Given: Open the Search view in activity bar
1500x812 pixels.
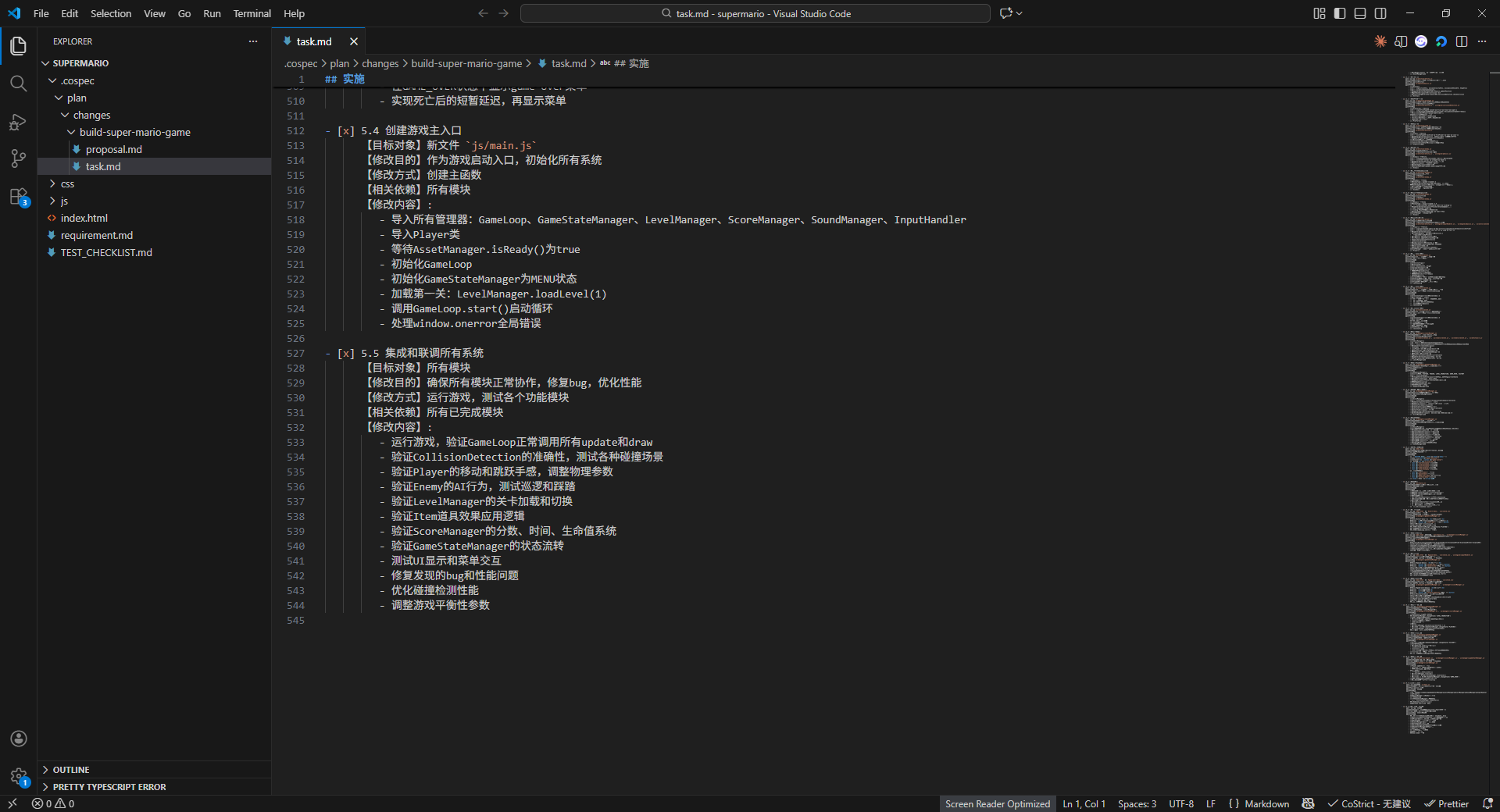Looking at the screenshot, I should click(18, 84).
